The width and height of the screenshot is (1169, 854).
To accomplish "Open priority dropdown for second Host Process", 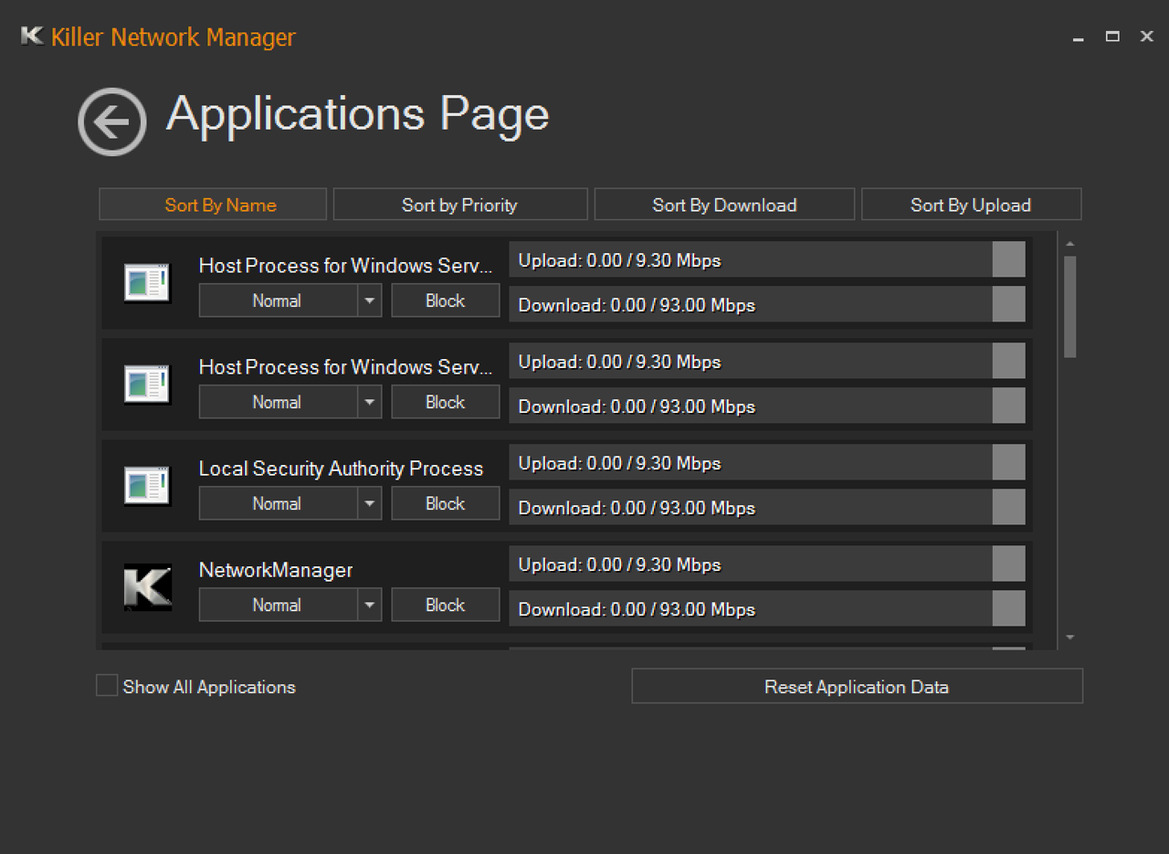I will click(x=369, y=402).
